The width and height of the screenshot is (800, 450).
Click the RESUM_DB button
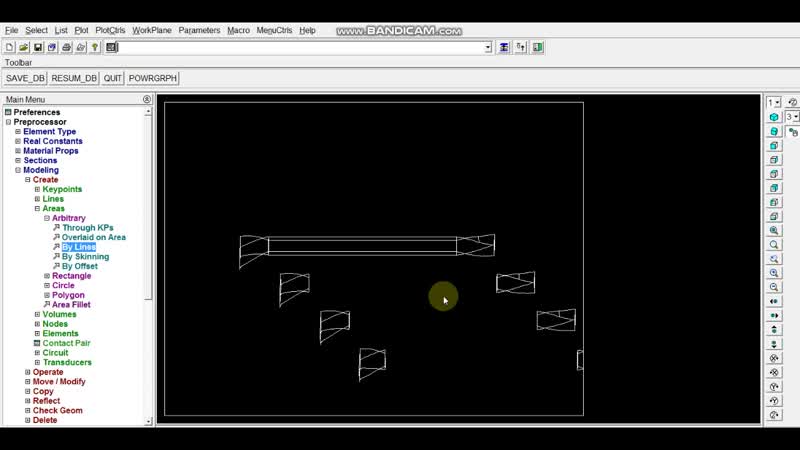pos(74,78)
